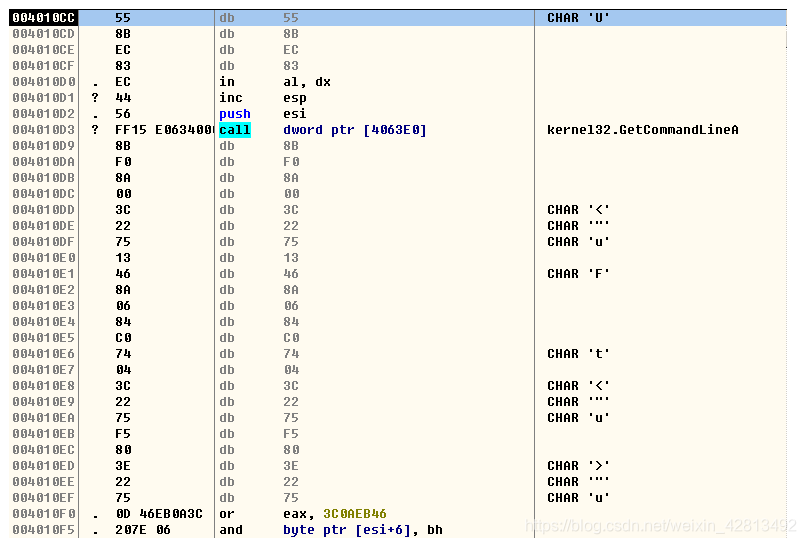Click the 'esi' operand of push
This screenshot has width=806, height=544.
[295, 114]
